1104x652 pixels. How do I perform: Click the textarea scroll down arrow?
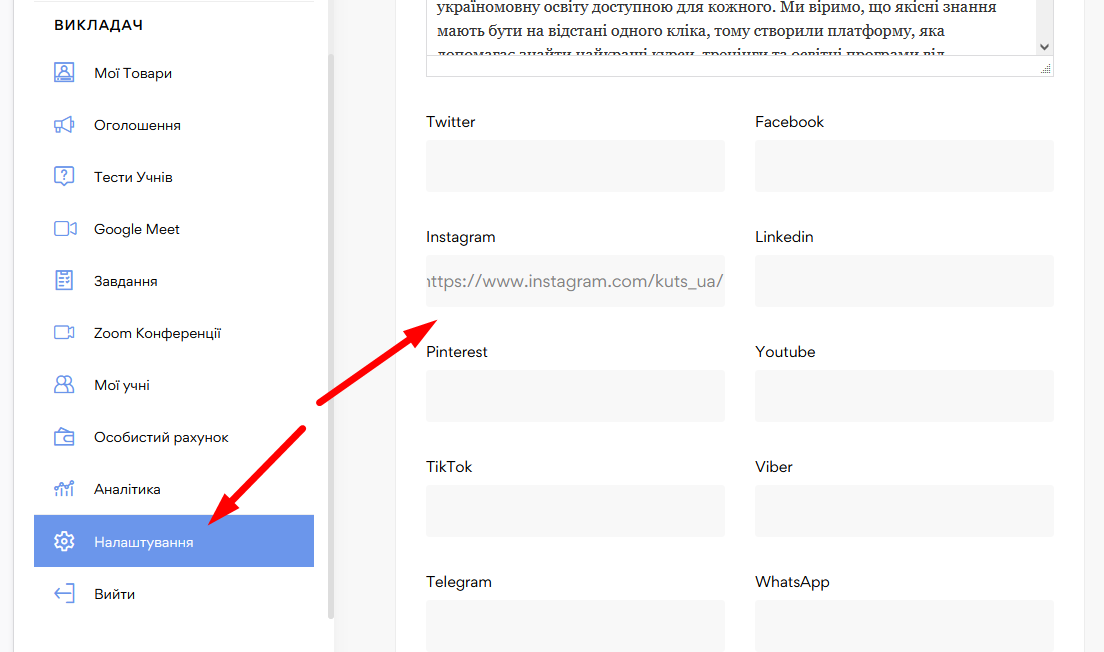(x=1045, y=47)
